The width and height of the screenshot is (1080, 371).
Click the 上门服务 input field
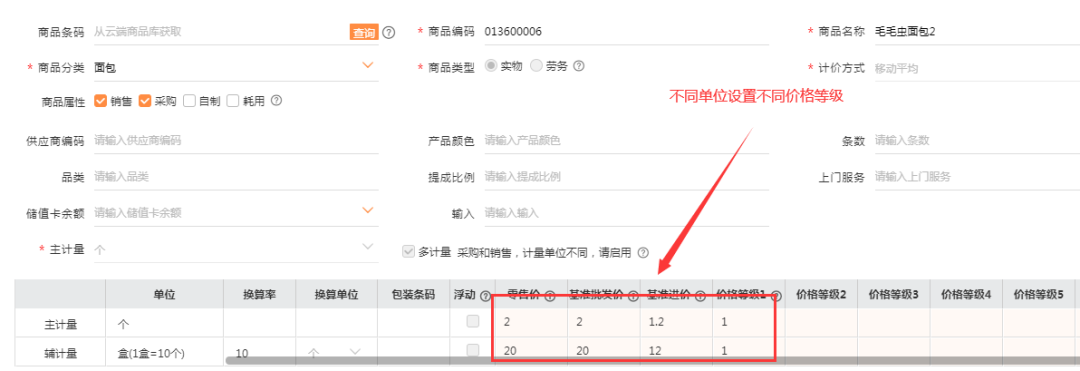[x=977, y=177]
